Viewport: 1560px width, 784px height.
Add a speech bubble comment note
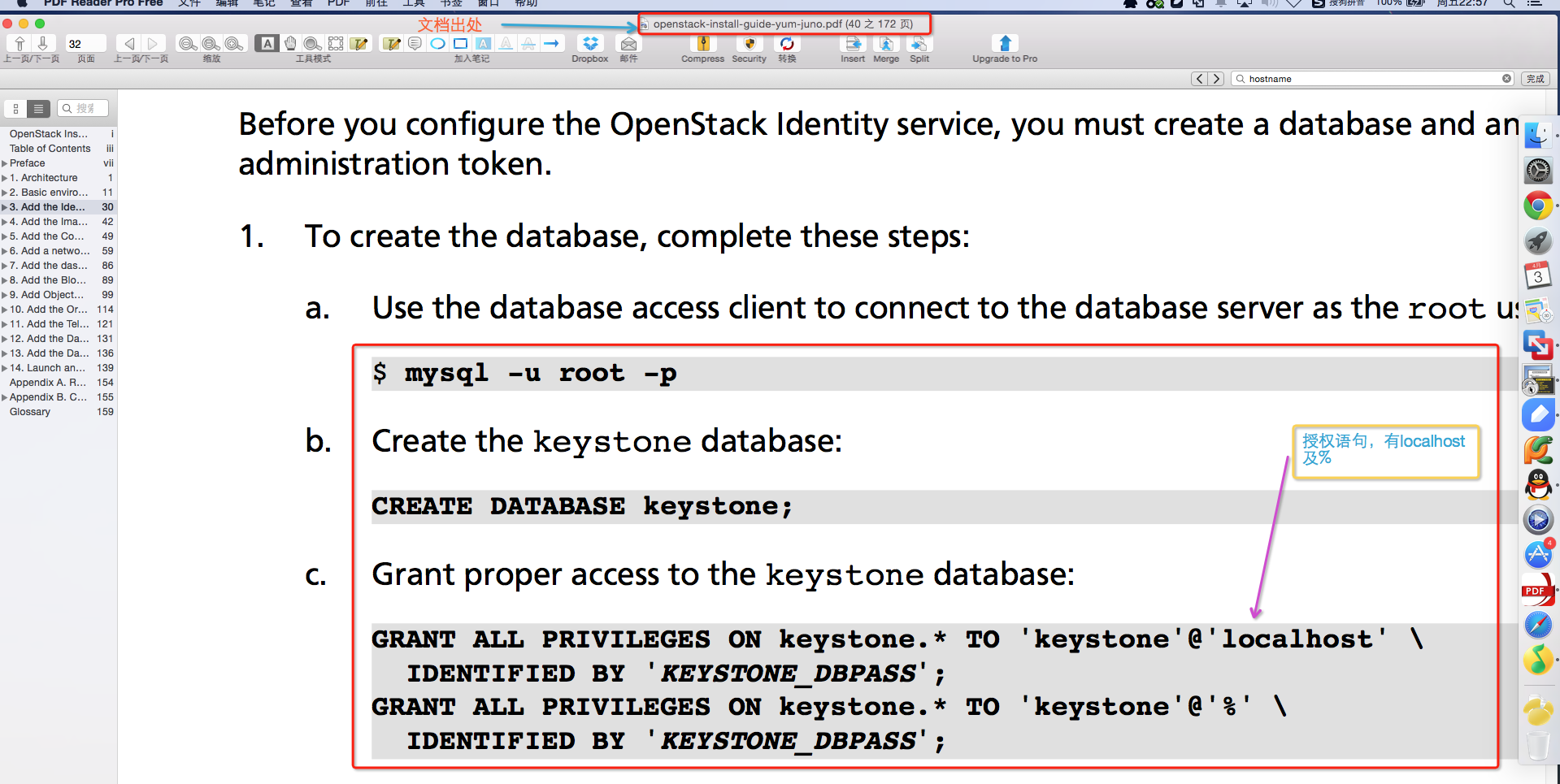click(x=415, y=43)
